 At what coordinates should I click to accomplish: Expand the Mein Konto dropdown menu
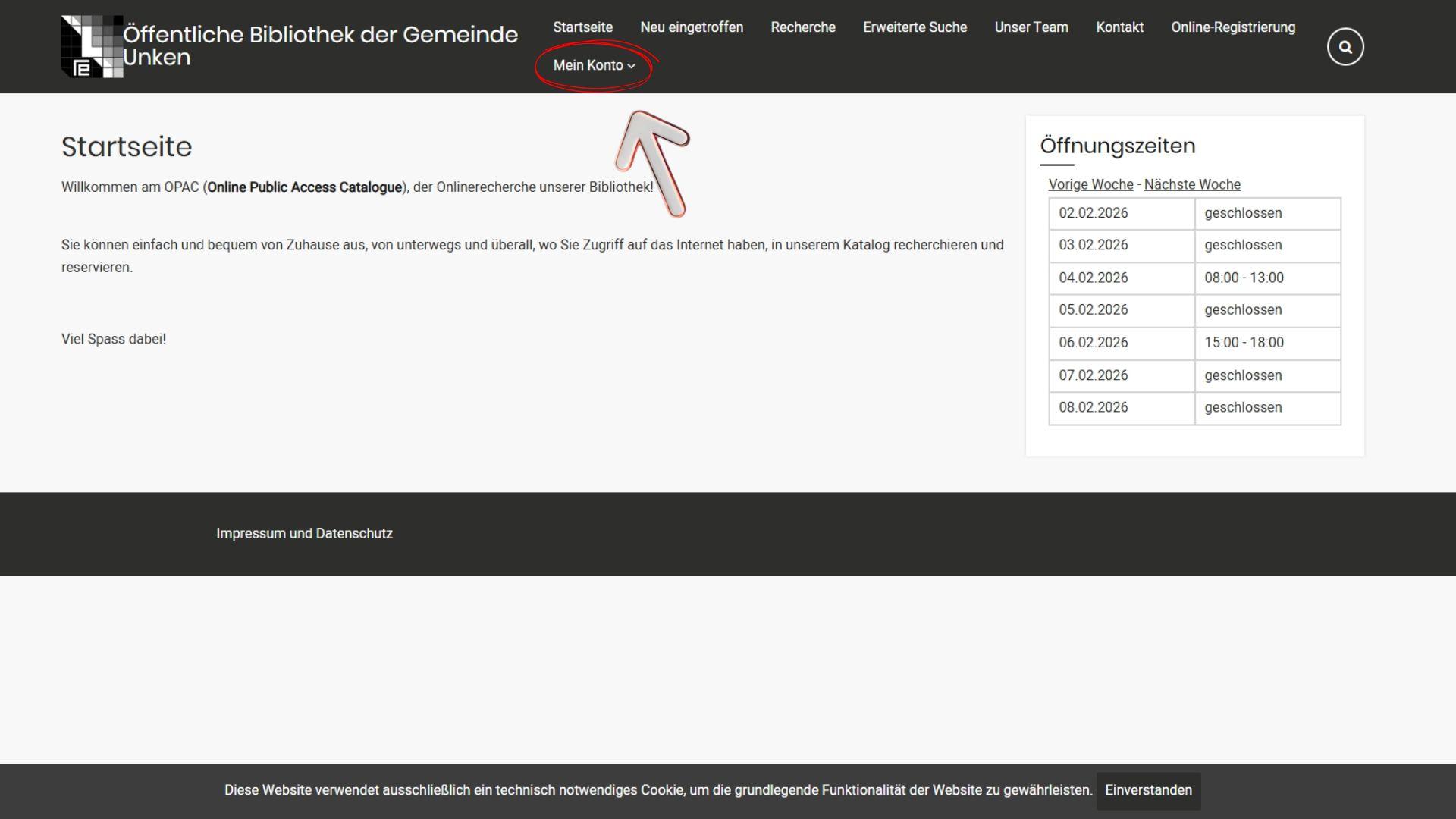point(594,65)
